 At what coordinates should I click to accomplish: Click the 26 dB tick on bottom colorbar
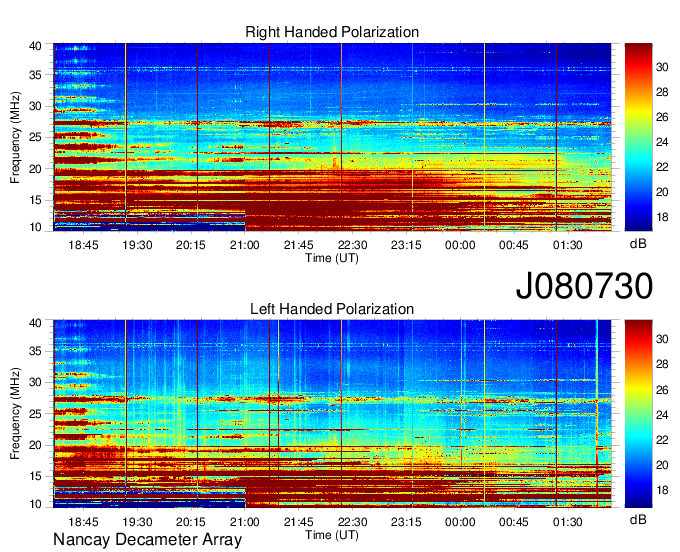(662, 390)
